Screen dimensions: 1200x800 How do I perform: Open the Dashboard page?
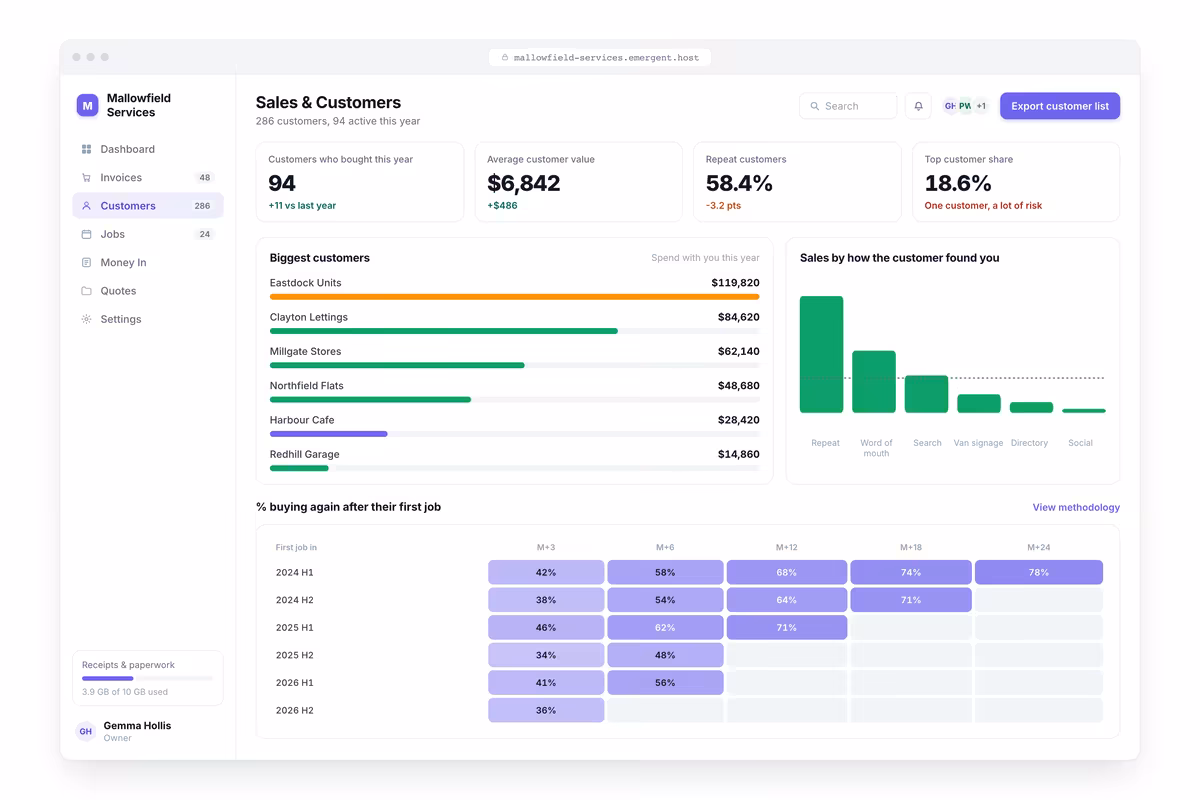click(148, 149)
